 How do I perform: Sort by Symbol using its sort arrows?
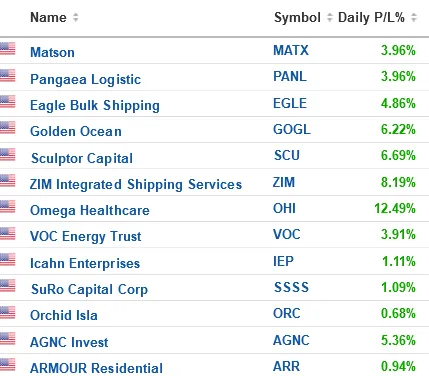click(330, 17)
